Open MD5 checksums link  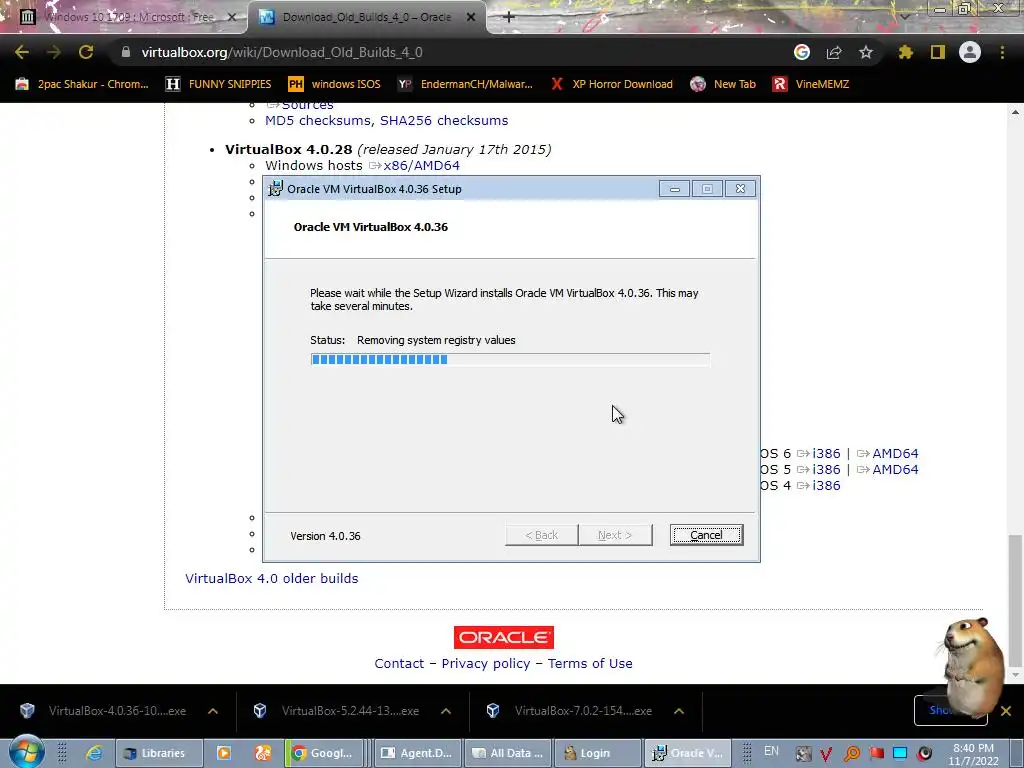tap(317, 120)
